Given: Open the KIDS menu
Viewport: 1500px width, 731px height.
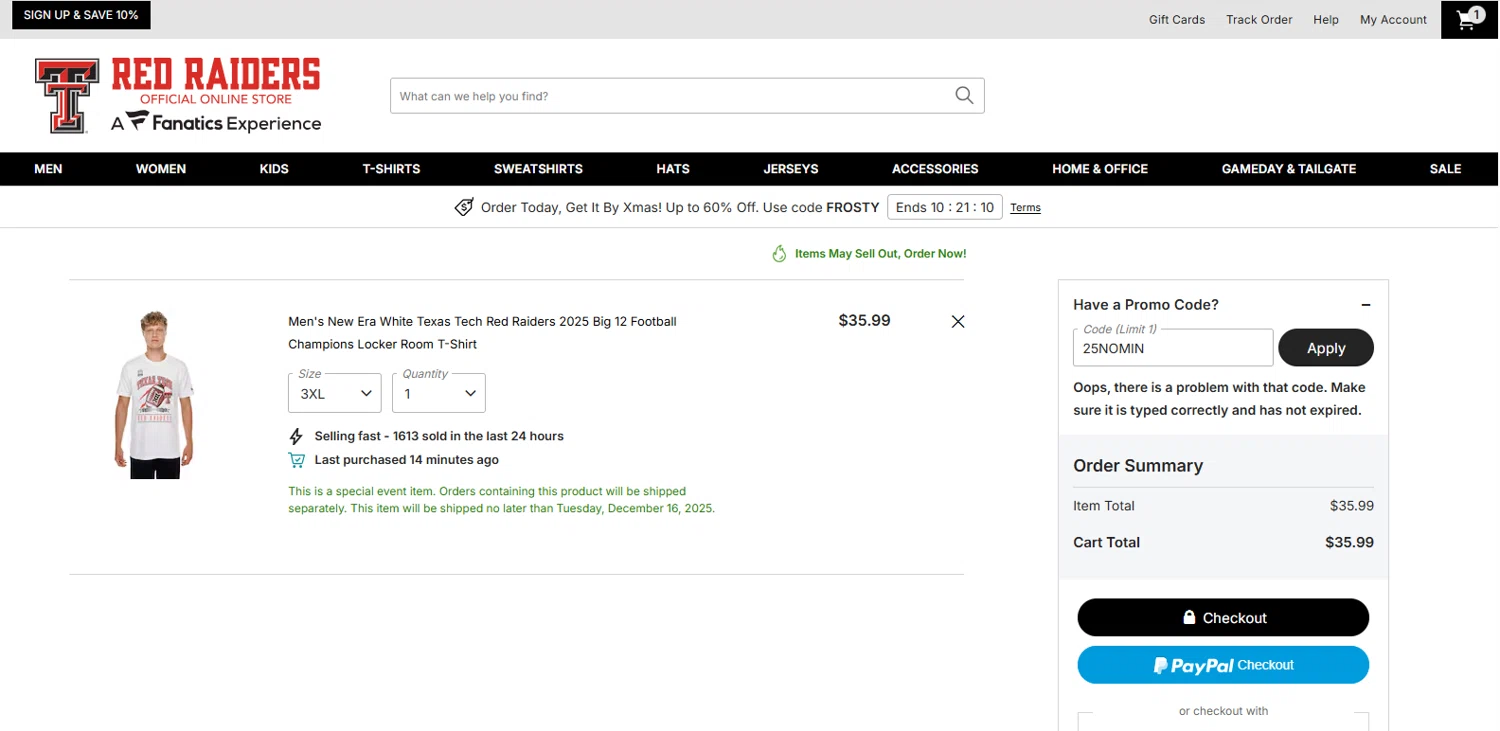Looking at the screenshot, I should point(274,169).
